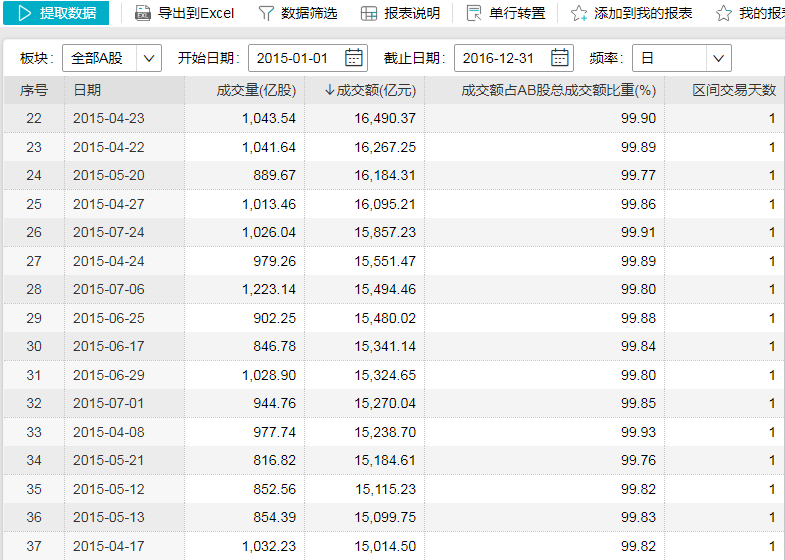Viewport: 785px width, 560px height.
Task: Click the 单行转置 icon
Action: tap(474, 13)
